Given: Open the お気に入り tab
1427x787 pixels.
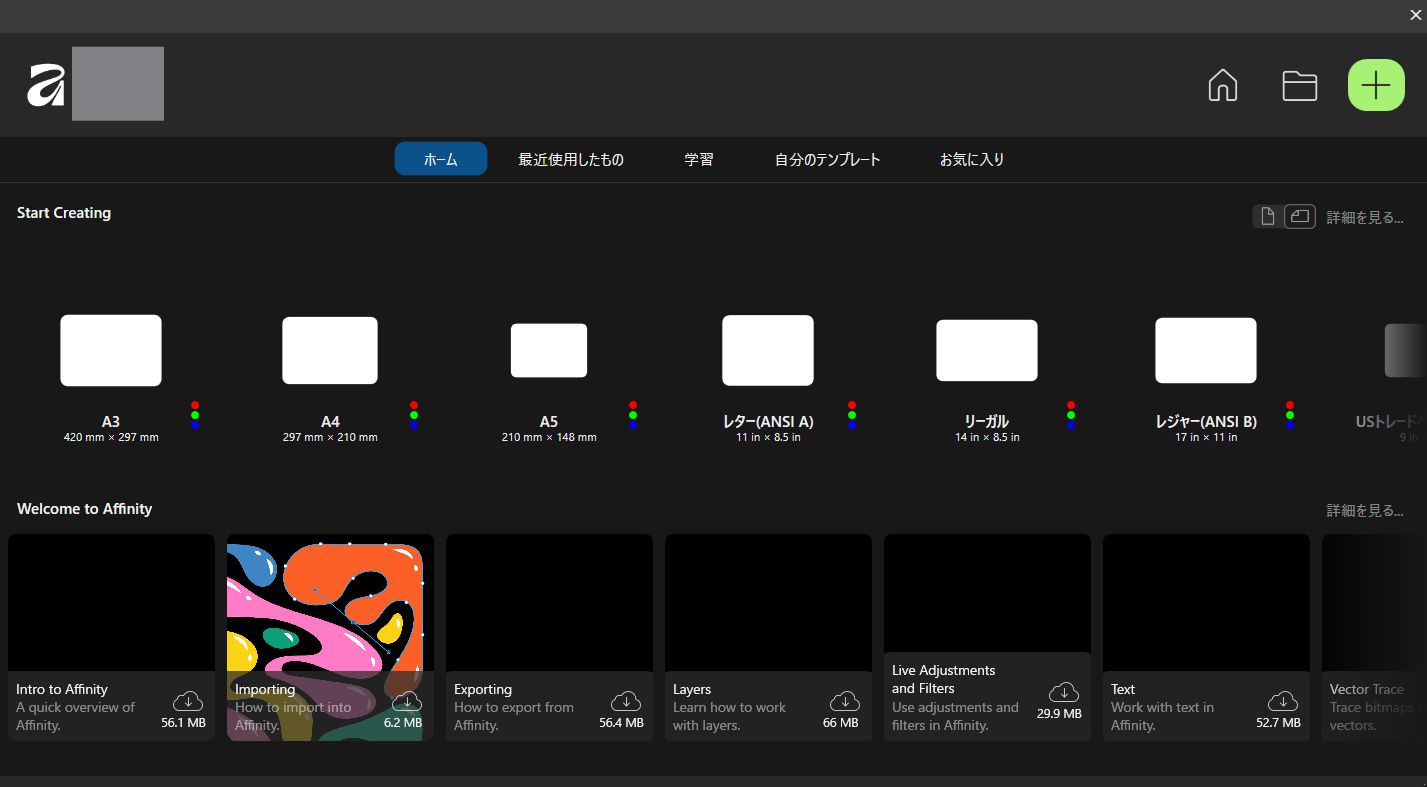Looking at the screenshot, I should point(970,159).
